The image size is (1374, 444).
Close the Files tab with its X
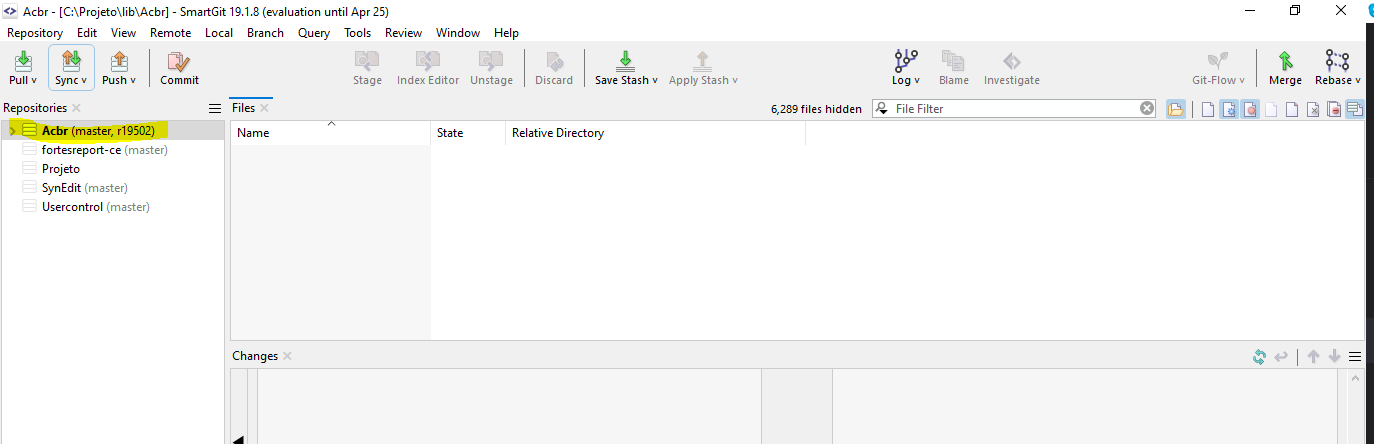click(x=265, y=108)
